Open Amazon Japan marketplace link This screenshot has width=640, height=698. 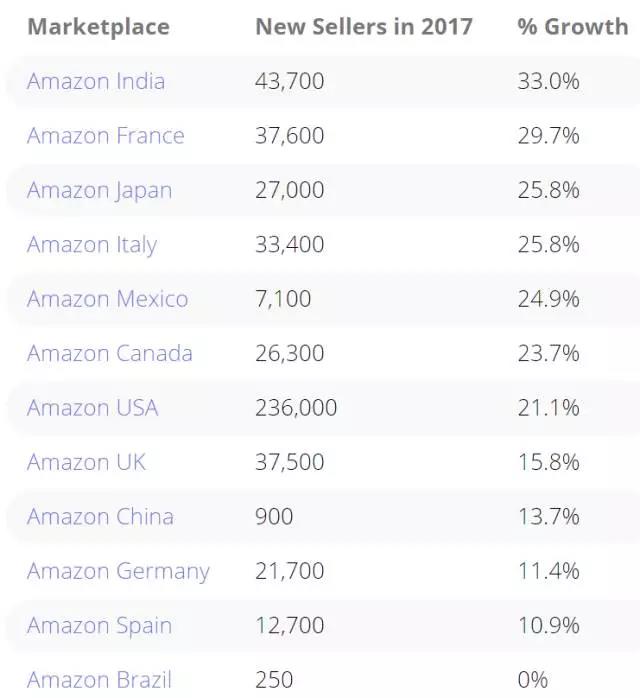click(99, 190)
